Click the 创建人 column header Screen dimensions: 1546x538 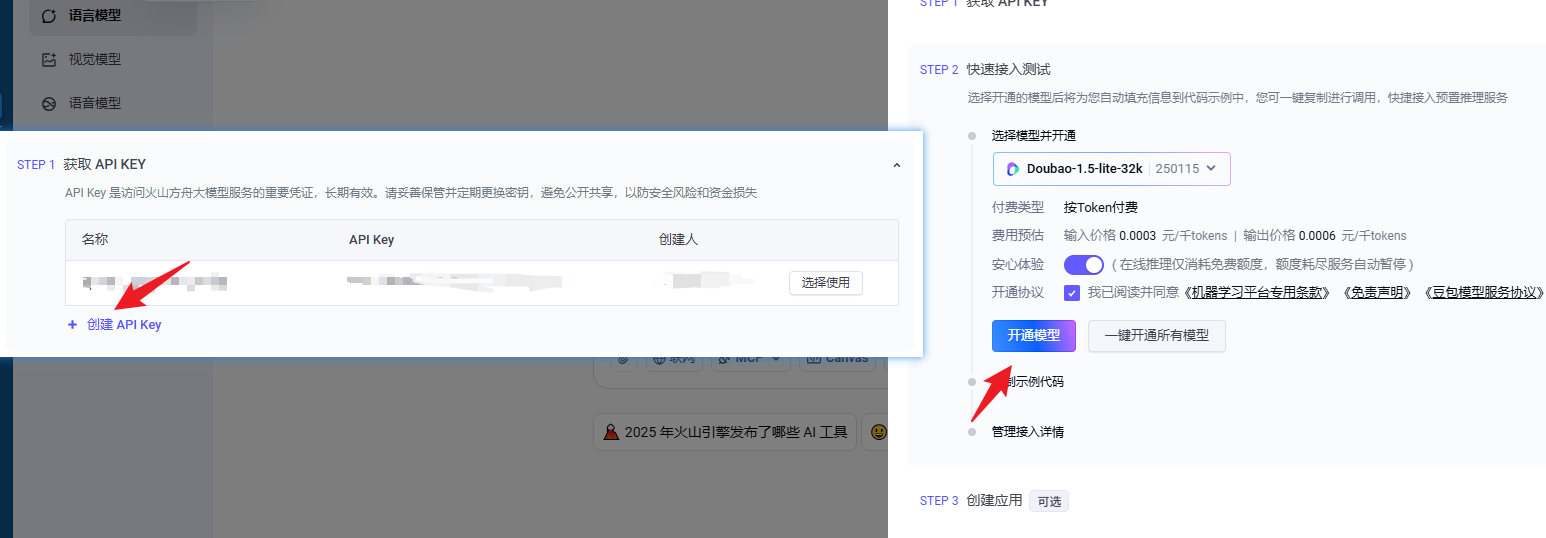678,240
